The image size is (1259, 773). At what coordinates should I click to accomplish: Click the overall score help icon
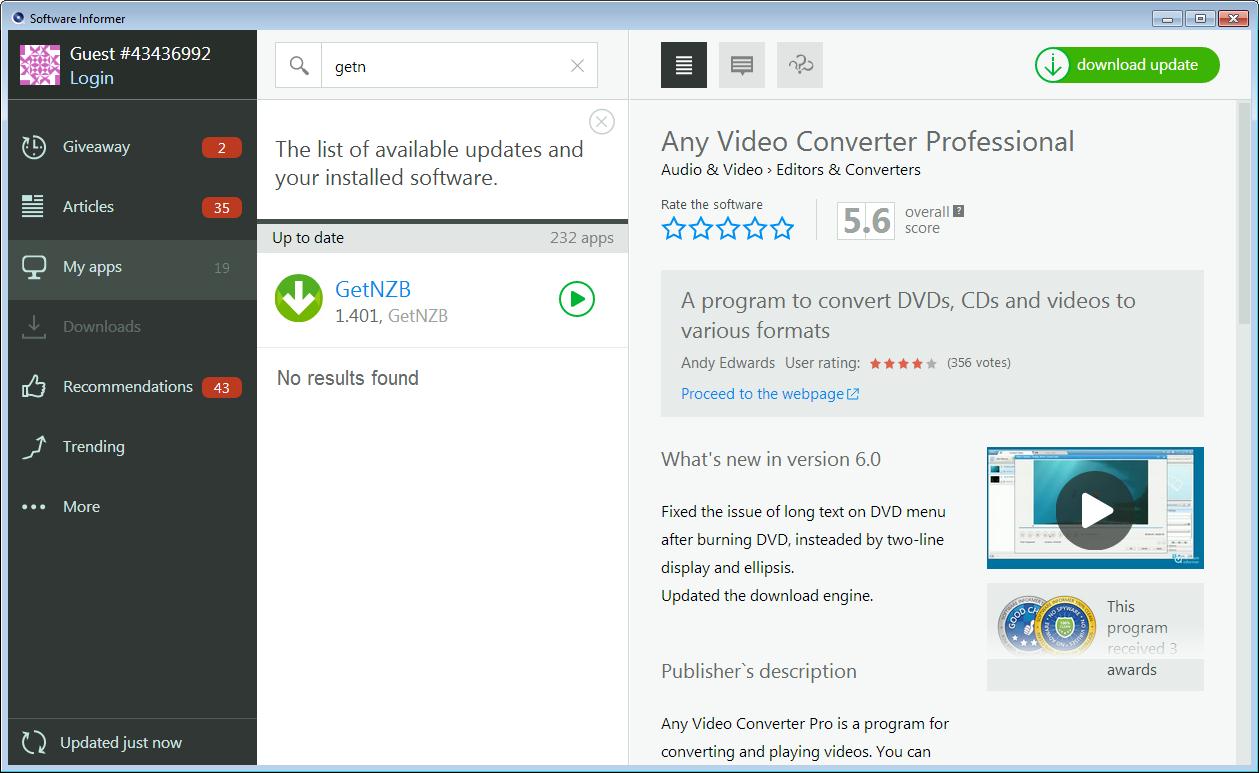pyautogui.click(x=959, y=211)
